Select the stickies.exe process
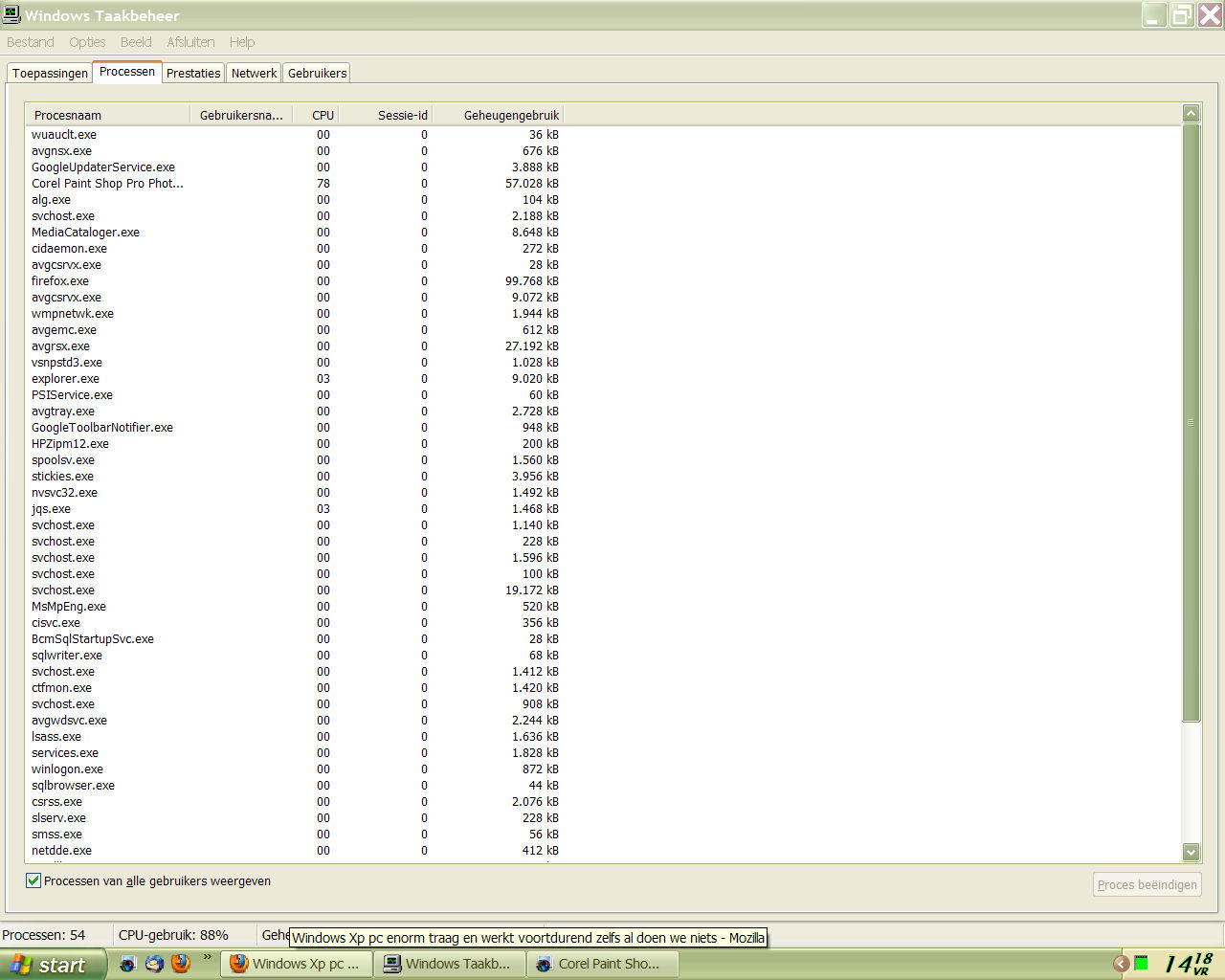The height and width of the screenshot is (980, 1225). click(x=295, y=477)
